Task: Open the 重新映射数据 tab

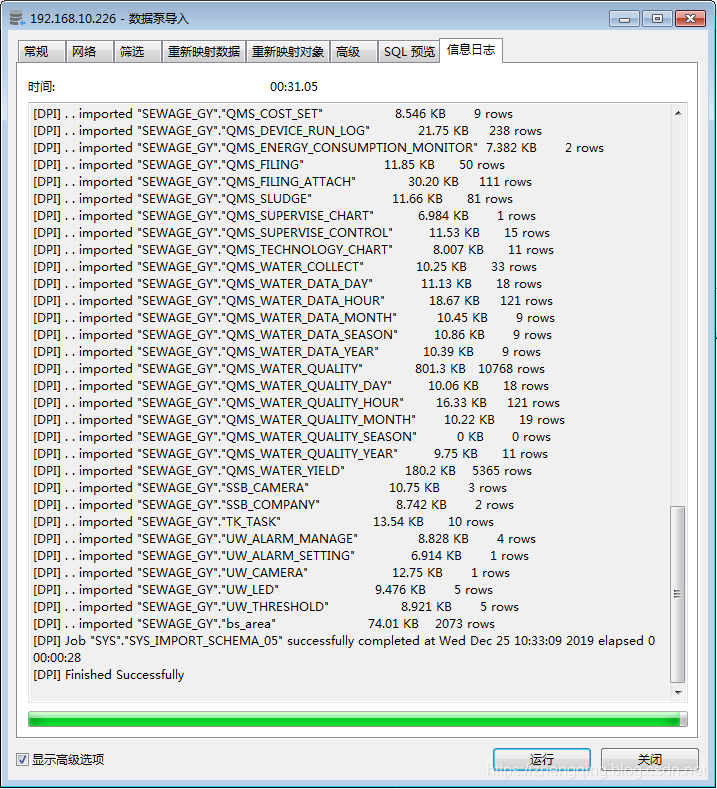Action: [x=204, y=51]
